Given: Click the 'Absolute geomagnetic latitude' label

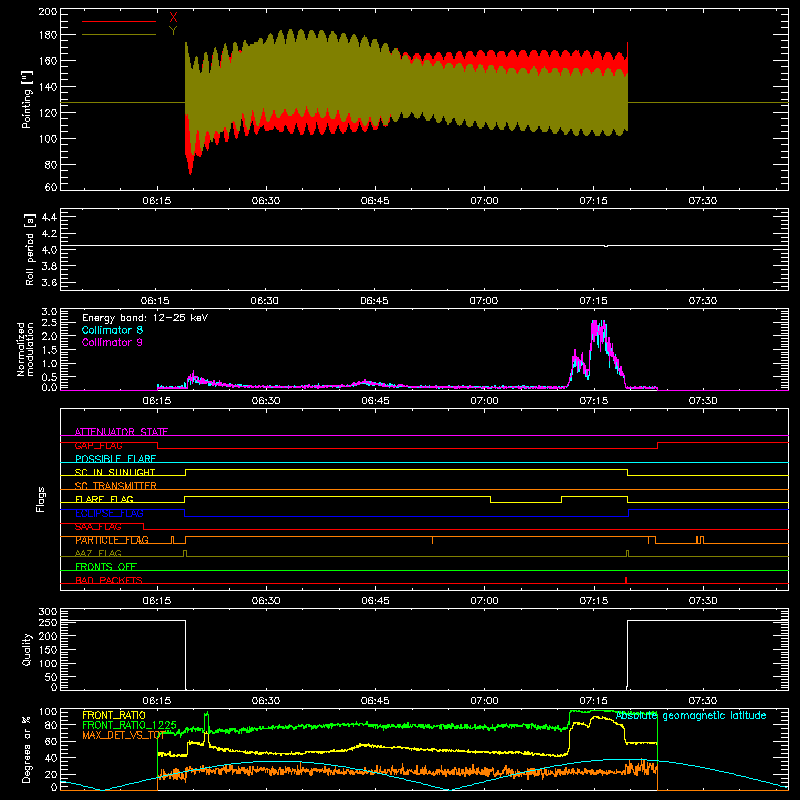Looking at the screenshot, I should coord(691,715).
